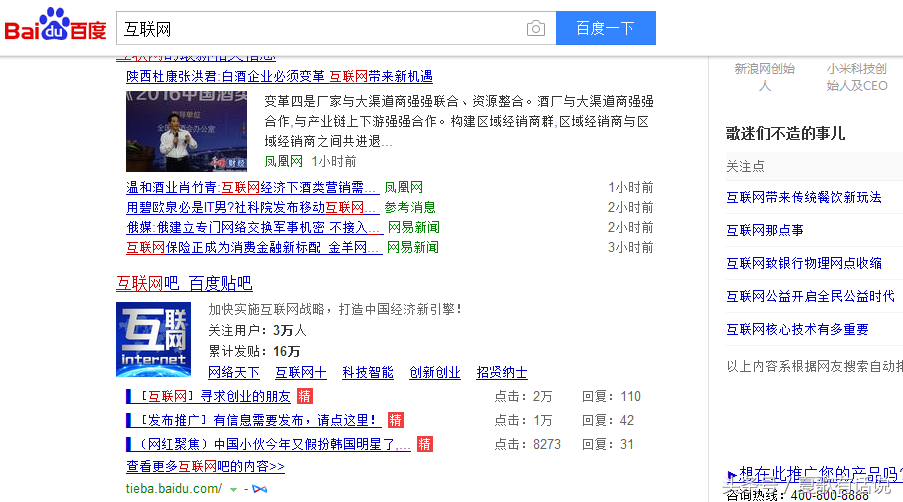Open sidebar link 互联网致银行物理网点收缩
Image resolution: width=903 pixels, height=502 pixels.
(804, 263)
